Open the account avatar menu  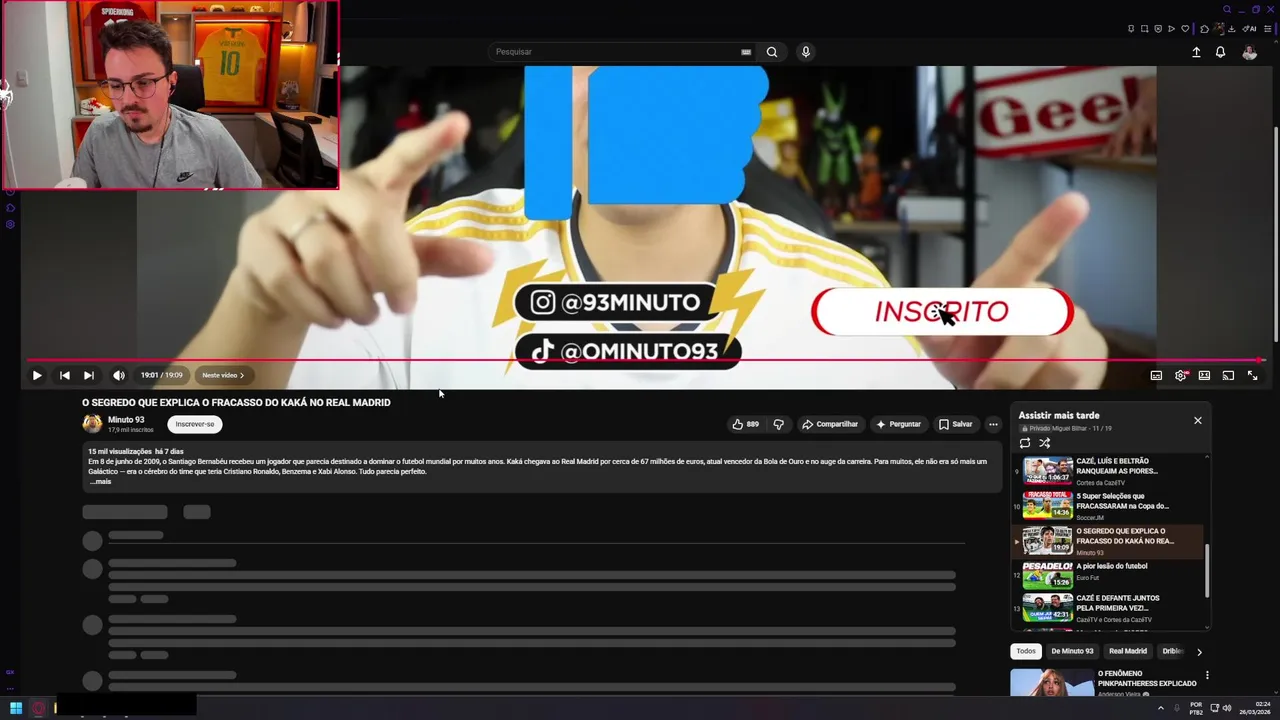[x=1249, y=52]
